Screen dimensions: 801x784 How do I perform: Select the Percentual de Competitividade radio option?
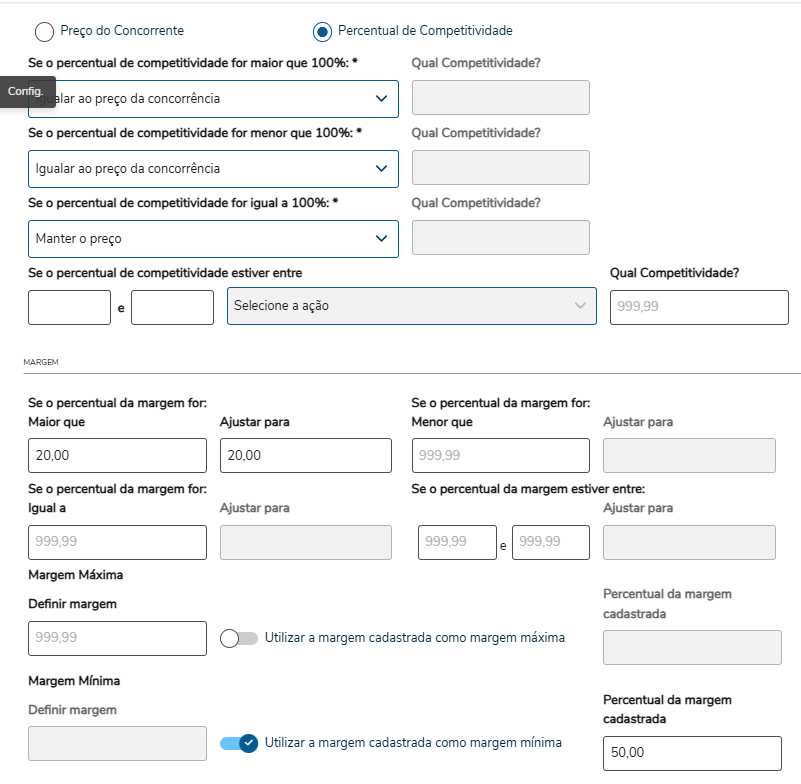(x=322, y=32)
